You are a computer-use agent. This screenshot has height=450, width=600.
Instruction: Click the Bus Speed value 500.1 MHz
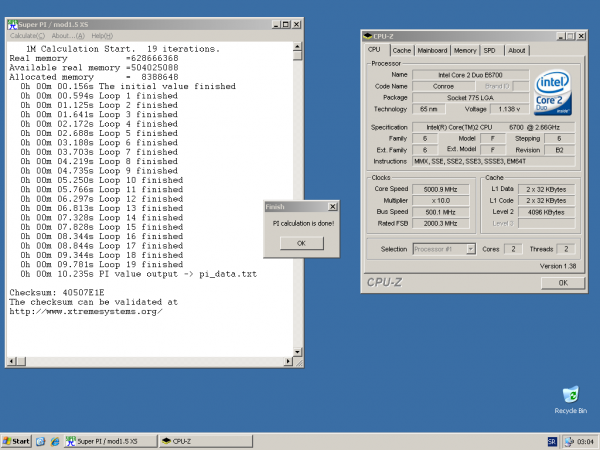click(440, 212)
